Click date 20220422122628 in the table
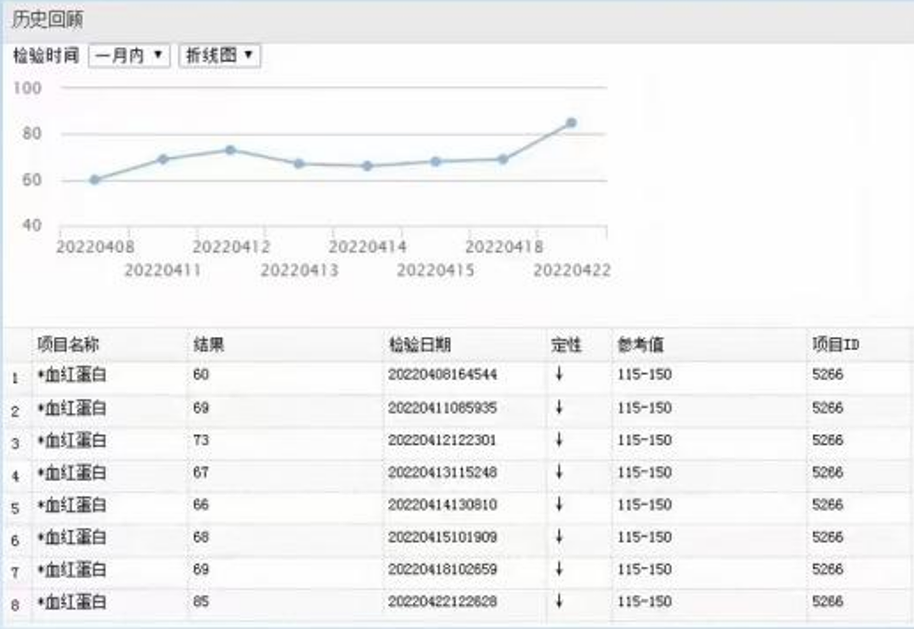Screen dimensions: 914x629 tap(442, 602)
